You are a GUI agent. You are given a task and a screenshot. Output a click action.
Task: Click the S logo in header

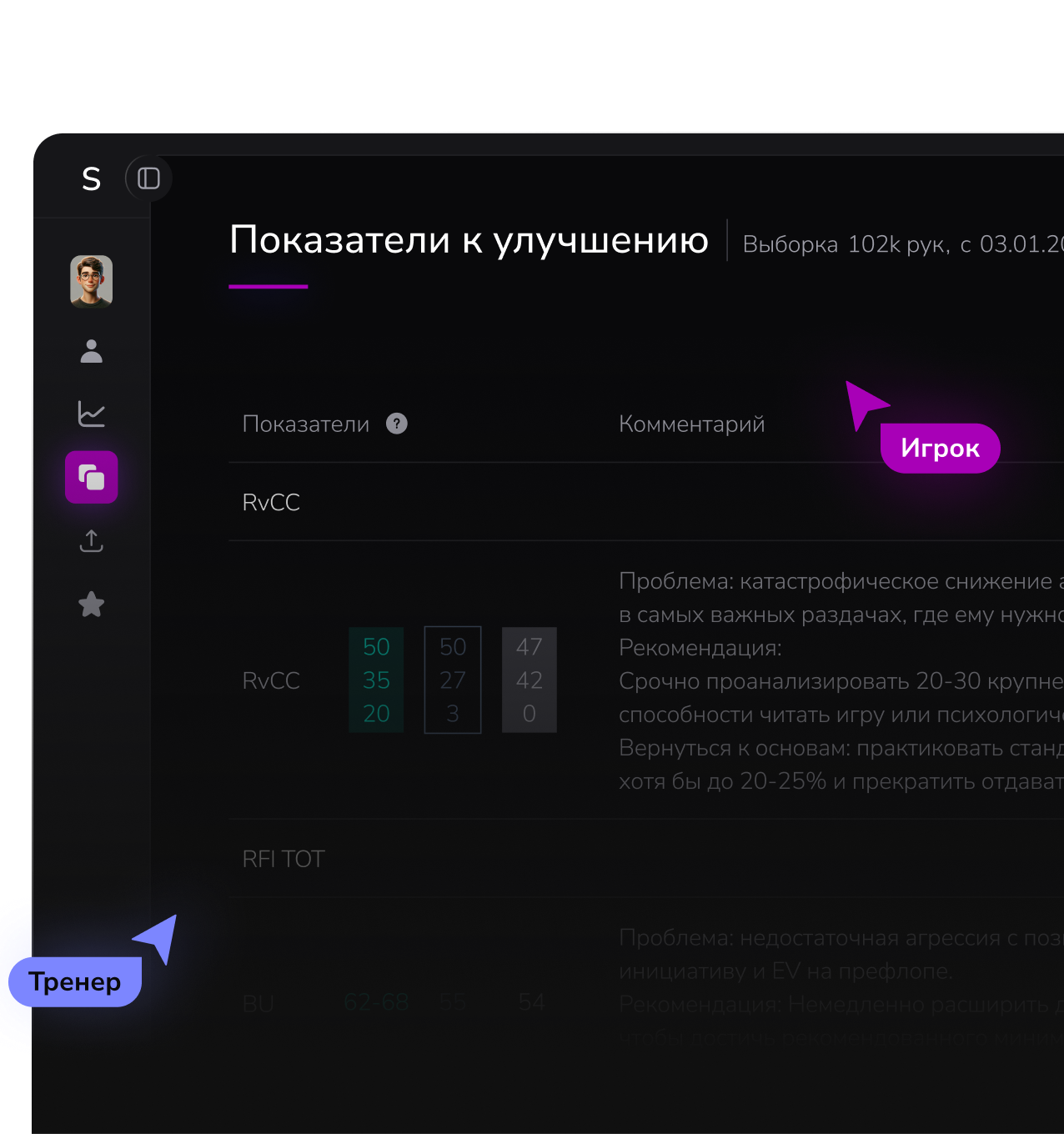point(91,179)
